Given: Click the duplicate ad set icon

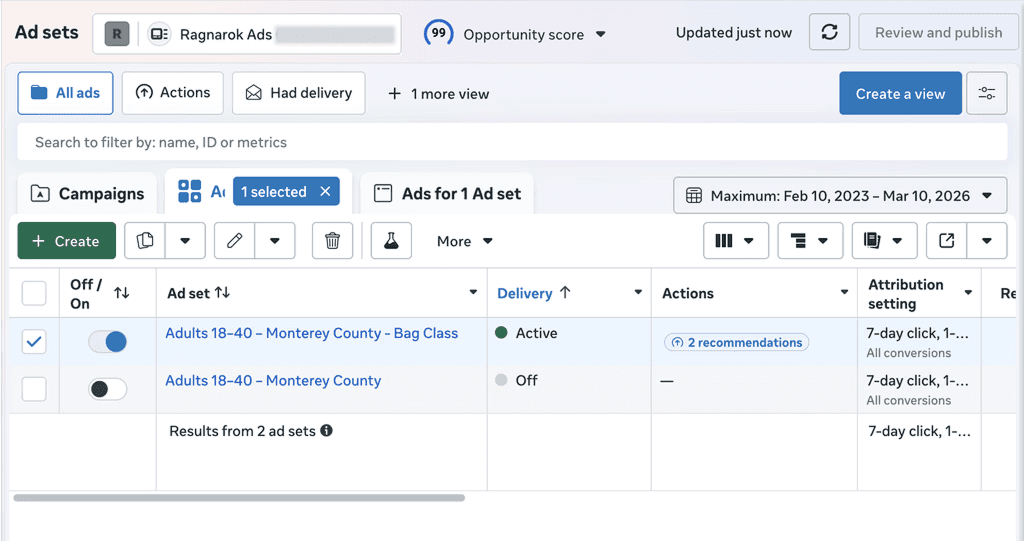Looking at the screenshot, I should point(145,241).
